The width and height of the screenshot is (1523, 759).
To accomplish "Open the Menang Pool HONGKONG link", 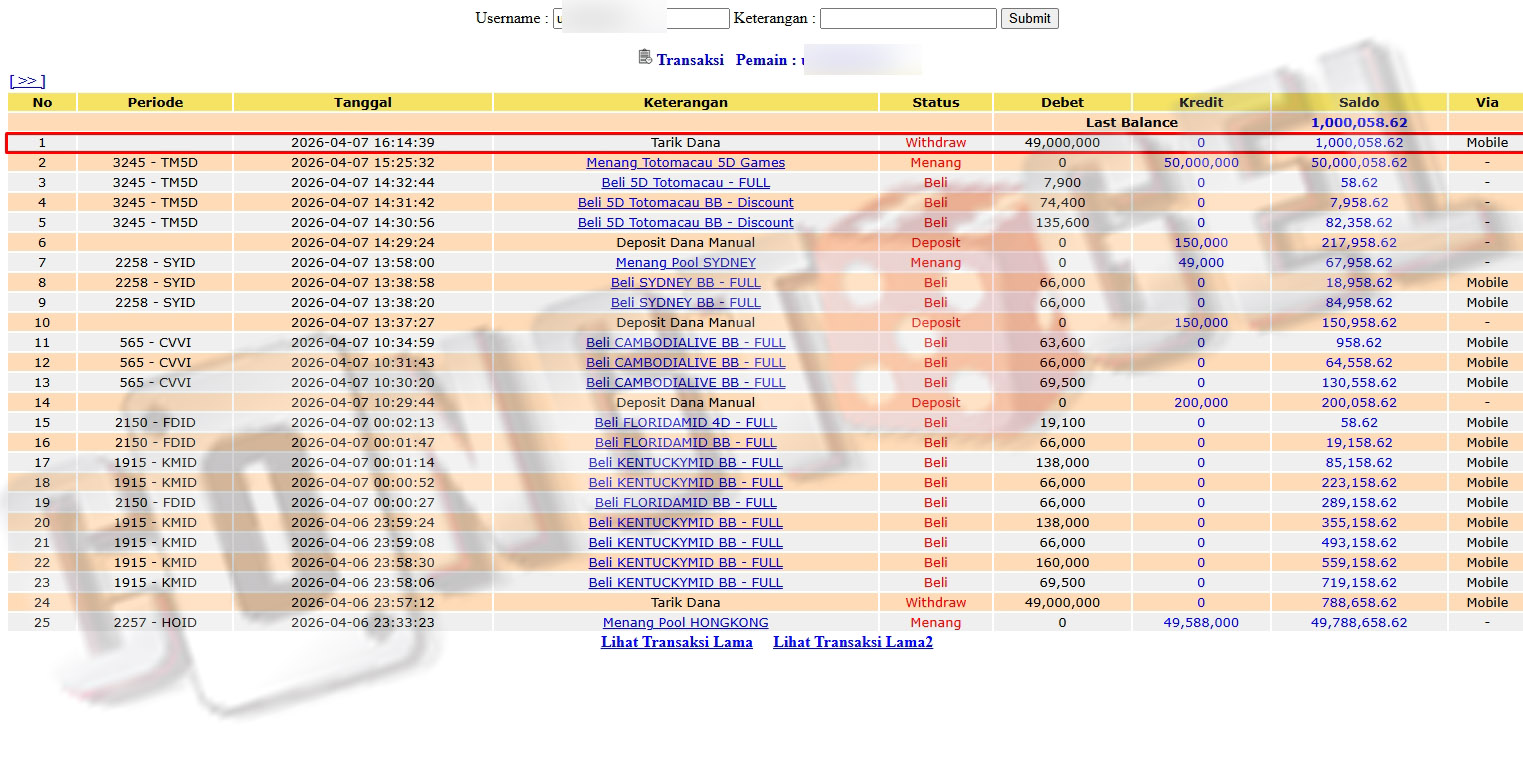I will (686, 623).
